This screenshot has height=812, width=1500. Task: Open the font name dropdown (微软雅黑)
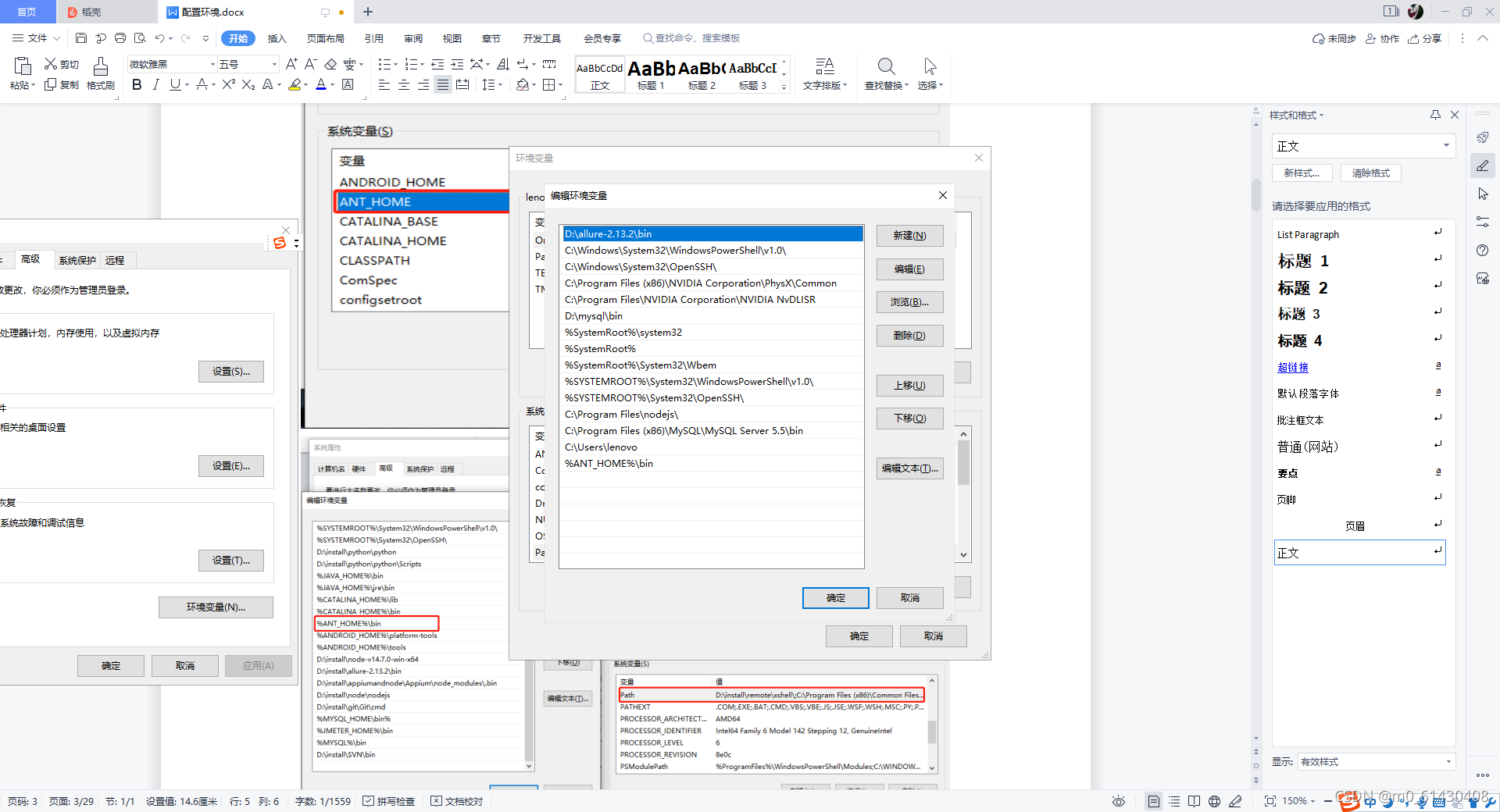pyautogui.click(x=212, y=64)
